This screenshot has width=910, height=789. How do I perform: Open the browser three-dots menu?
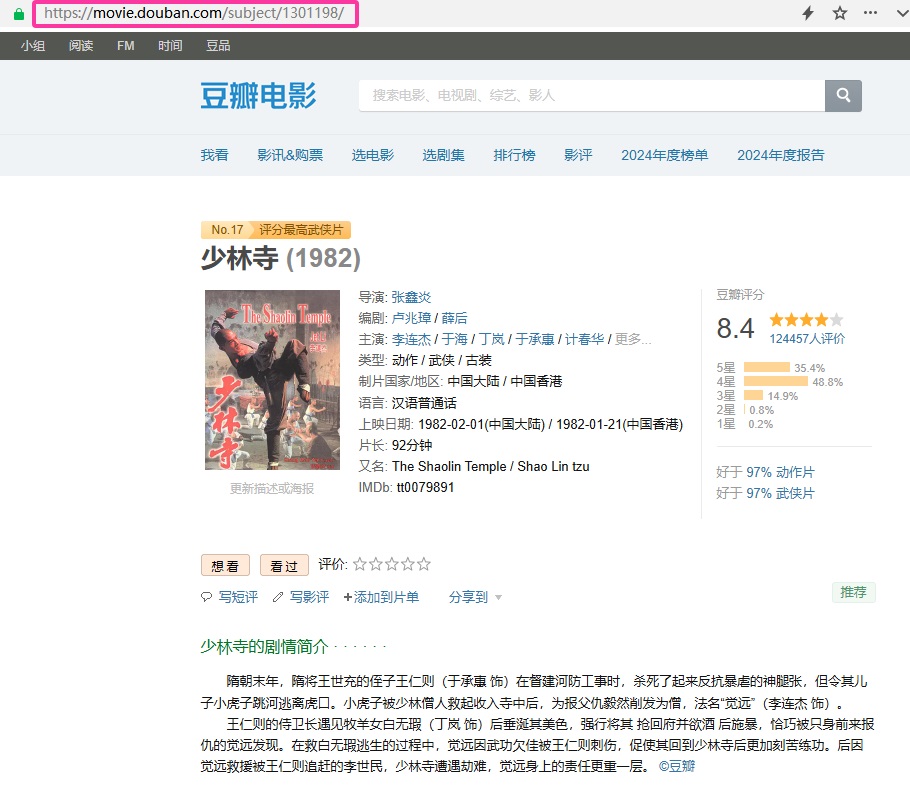tap(871, 13)
